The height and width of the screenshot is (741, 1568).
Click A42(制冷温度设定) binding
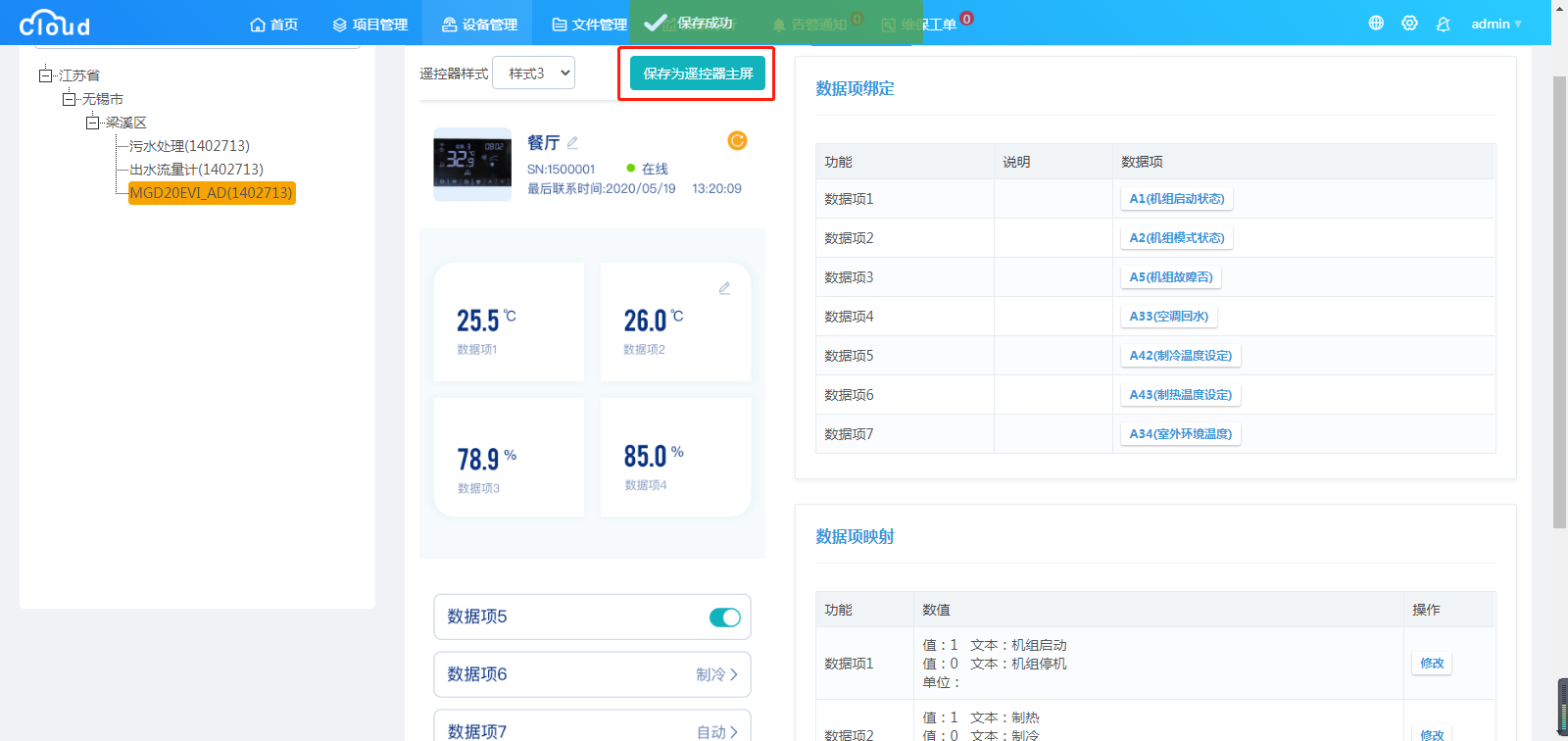coord(1180,356)
